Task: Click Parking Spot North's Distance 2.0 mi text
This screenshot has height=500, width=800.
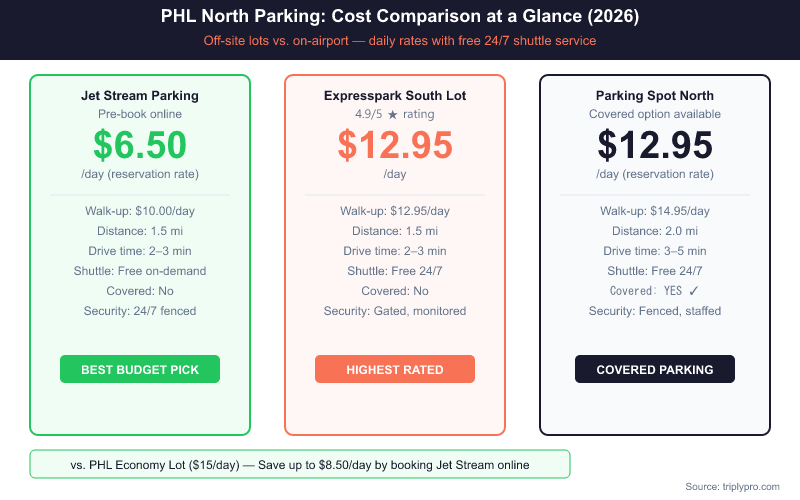Action: point(655,231)
